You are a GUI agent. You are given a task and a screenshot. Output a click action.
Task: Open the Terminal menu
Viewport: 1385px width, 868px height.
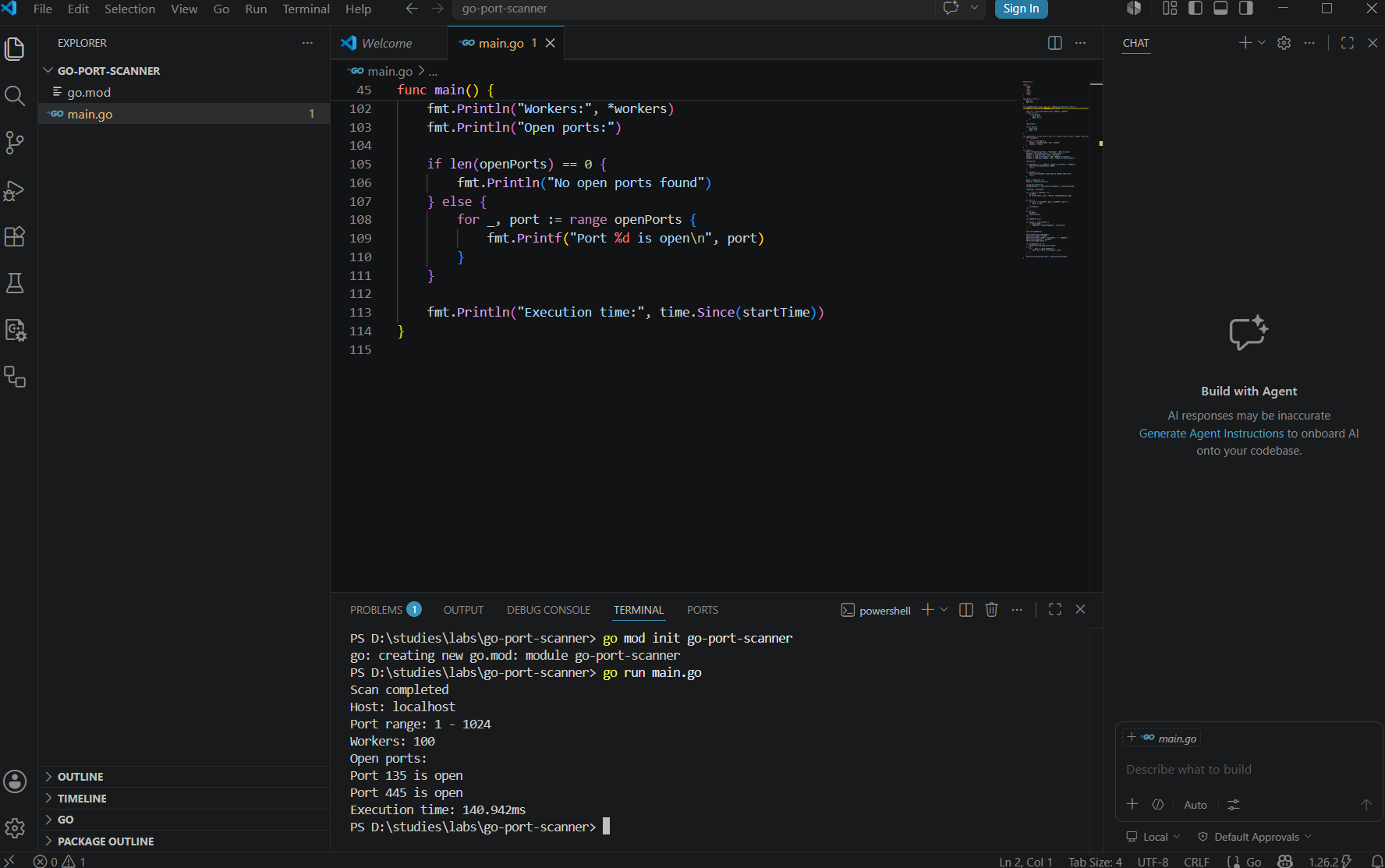306,9
